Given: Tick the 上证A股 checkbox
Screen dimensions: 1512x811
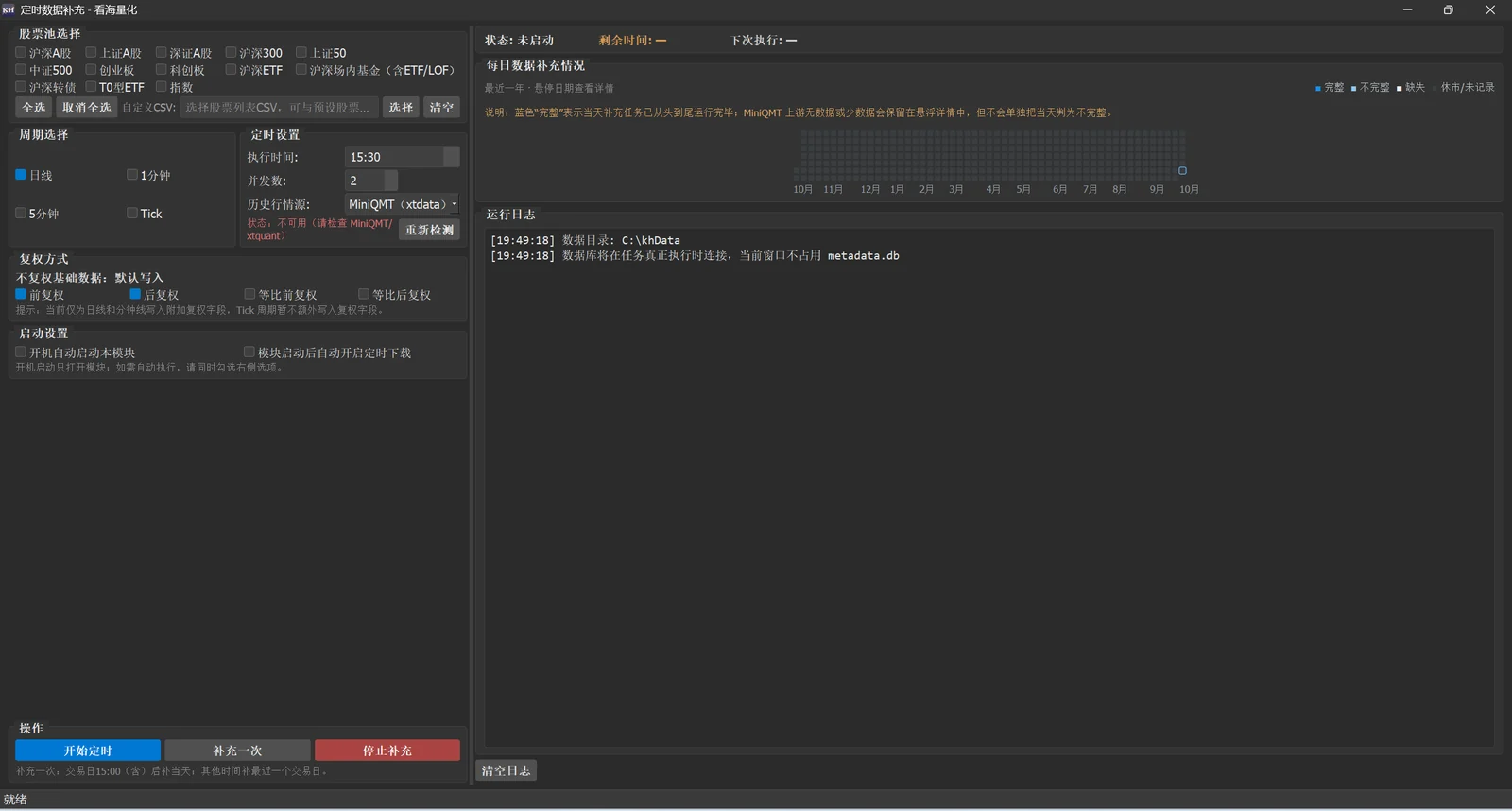Looking at the screenshot, I should click(x=91, y=53).
